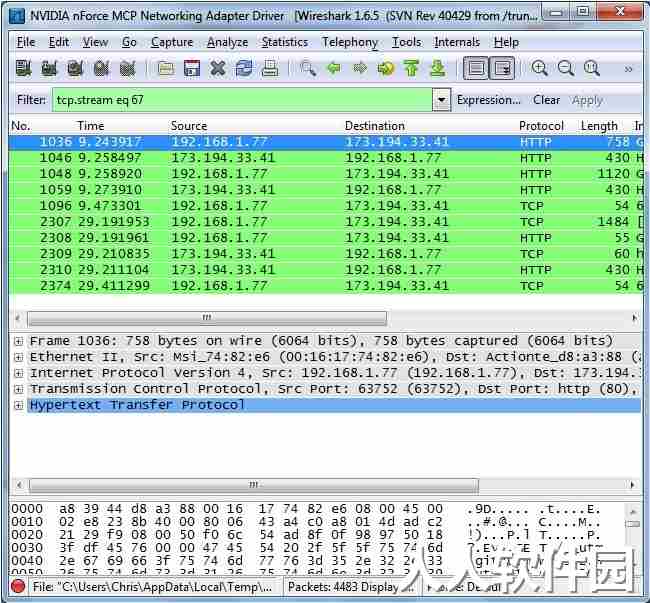
Task: Clear the display filter
Action: [546, 100]
